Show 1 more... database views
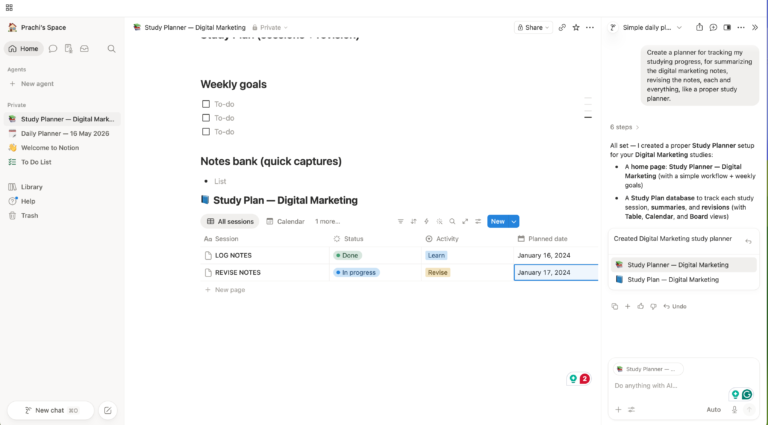This screenshot has height=425, width=768. pyautogui.click(x=328, y=221)
